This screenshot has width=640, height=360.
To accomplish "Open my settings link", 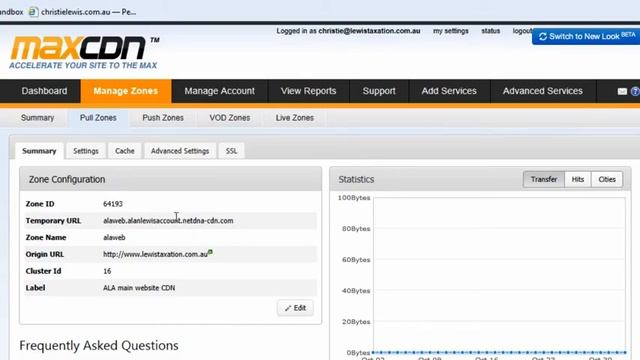I will (x=451, y=31).
